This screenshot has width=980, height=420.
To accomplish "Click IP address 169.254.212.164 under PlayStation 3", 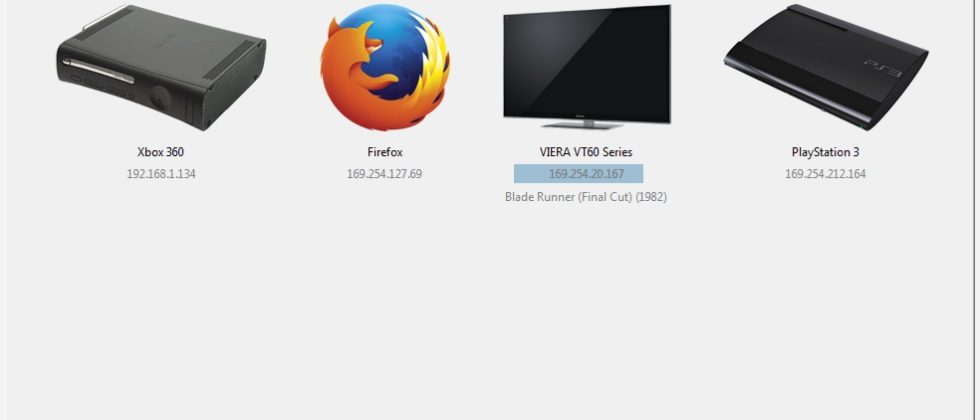I will coord(826,174).
